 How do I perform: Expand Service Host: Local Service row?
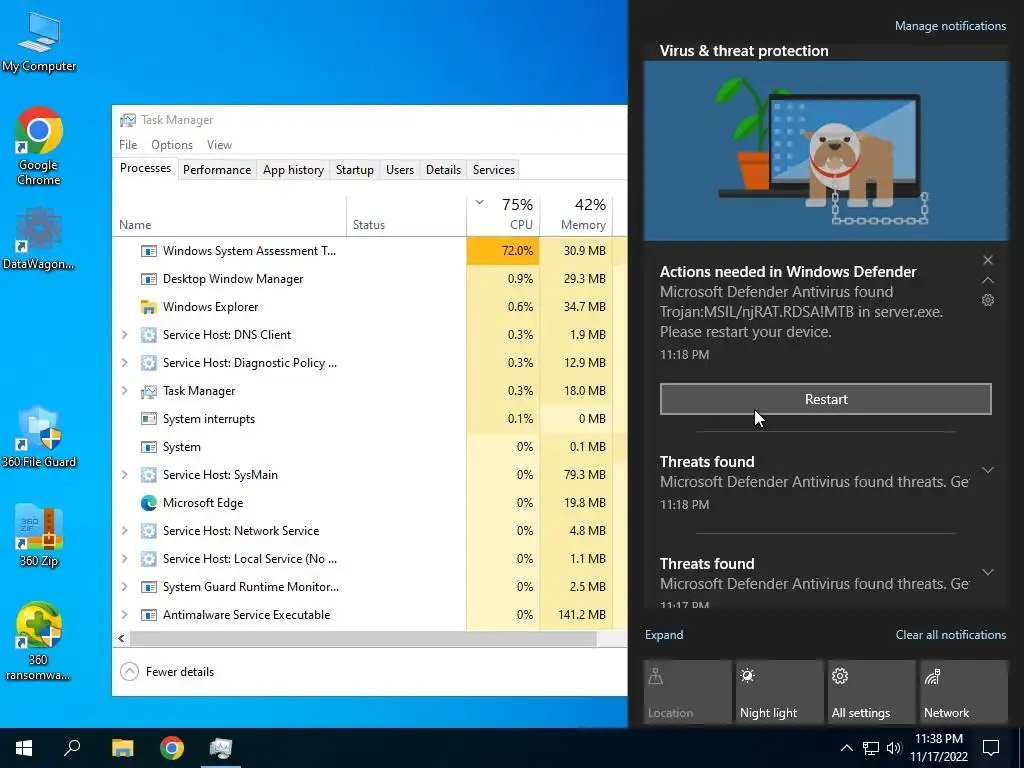(125, 559)
